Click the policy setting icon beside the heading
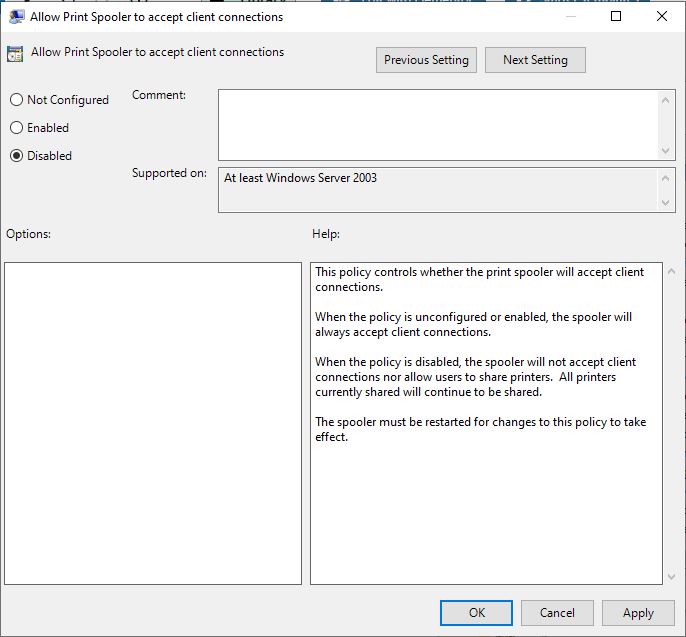Screen dimensions: 686x637 point(15,54)
